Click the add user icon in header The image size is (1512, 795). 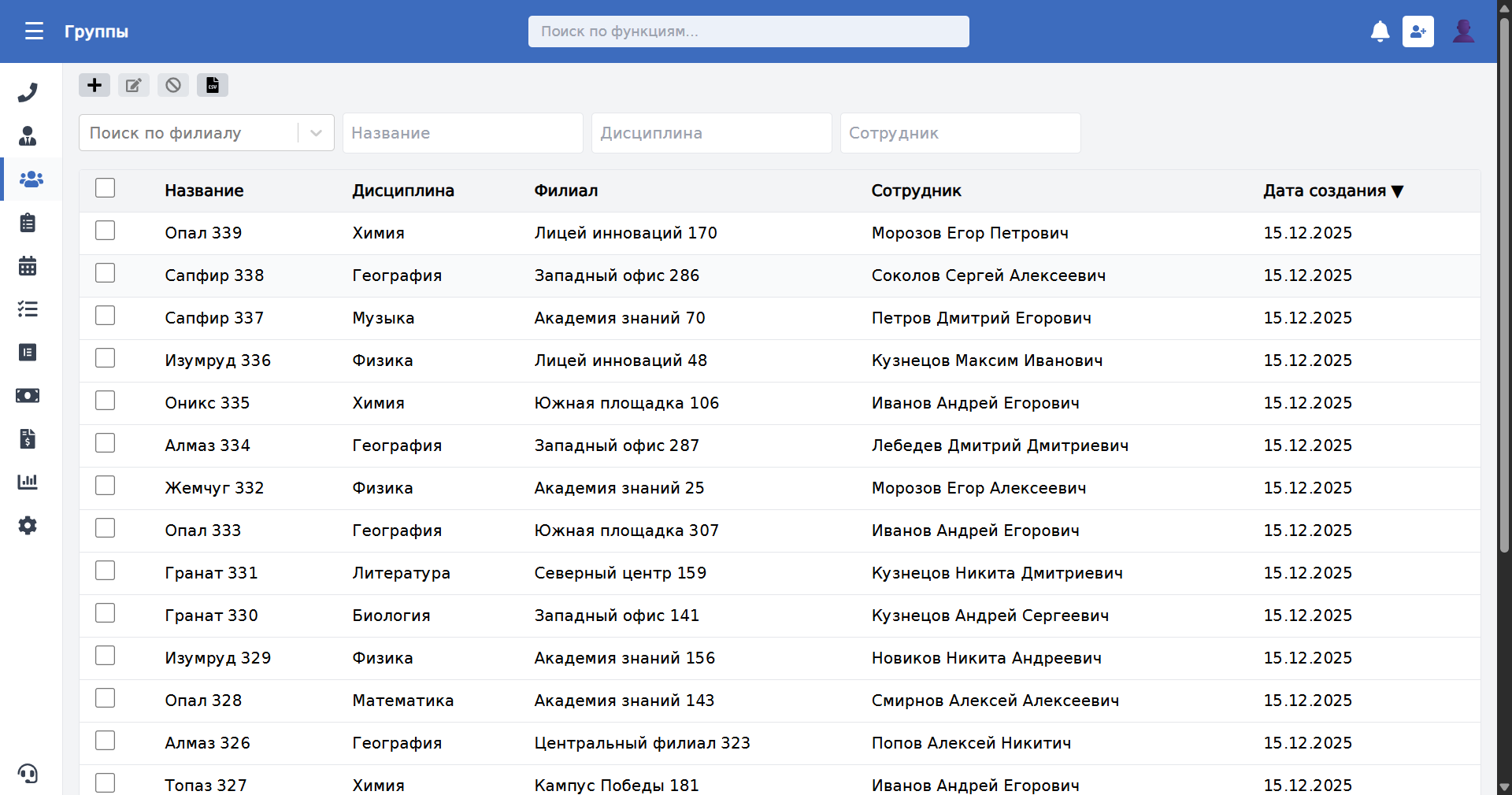(x=1417, y=31)
